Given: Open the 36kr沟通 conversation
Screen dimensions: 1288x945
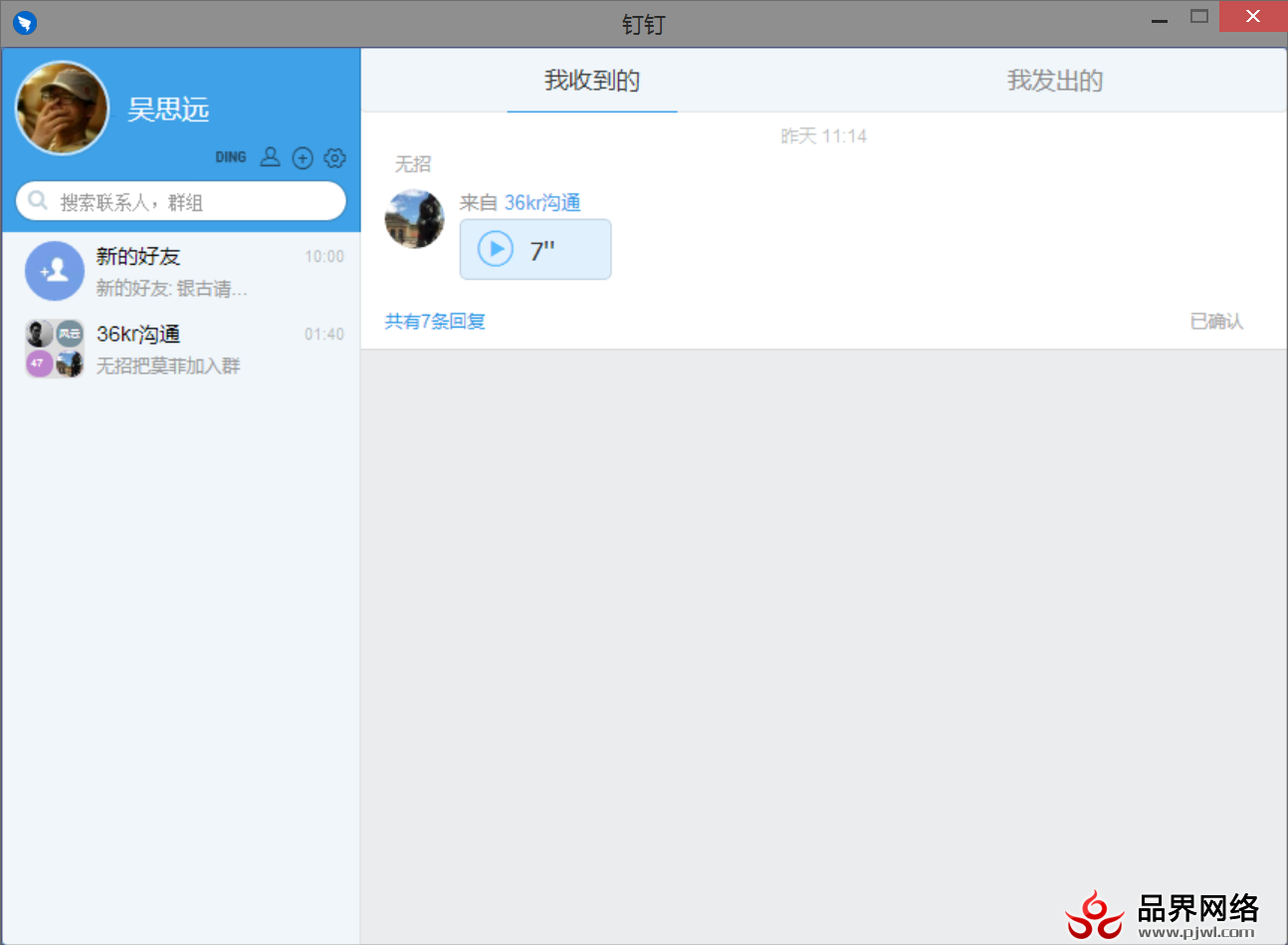Looking at the screenshot, I should coord(181,349).
